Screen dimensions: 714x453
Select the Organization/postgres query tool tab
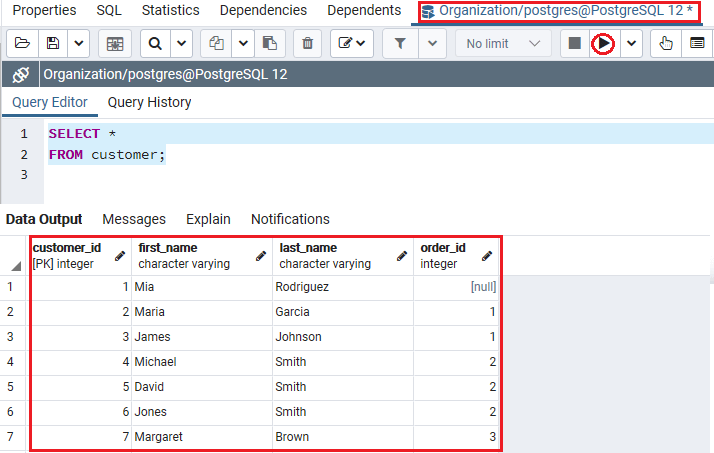tap(559, 11)
